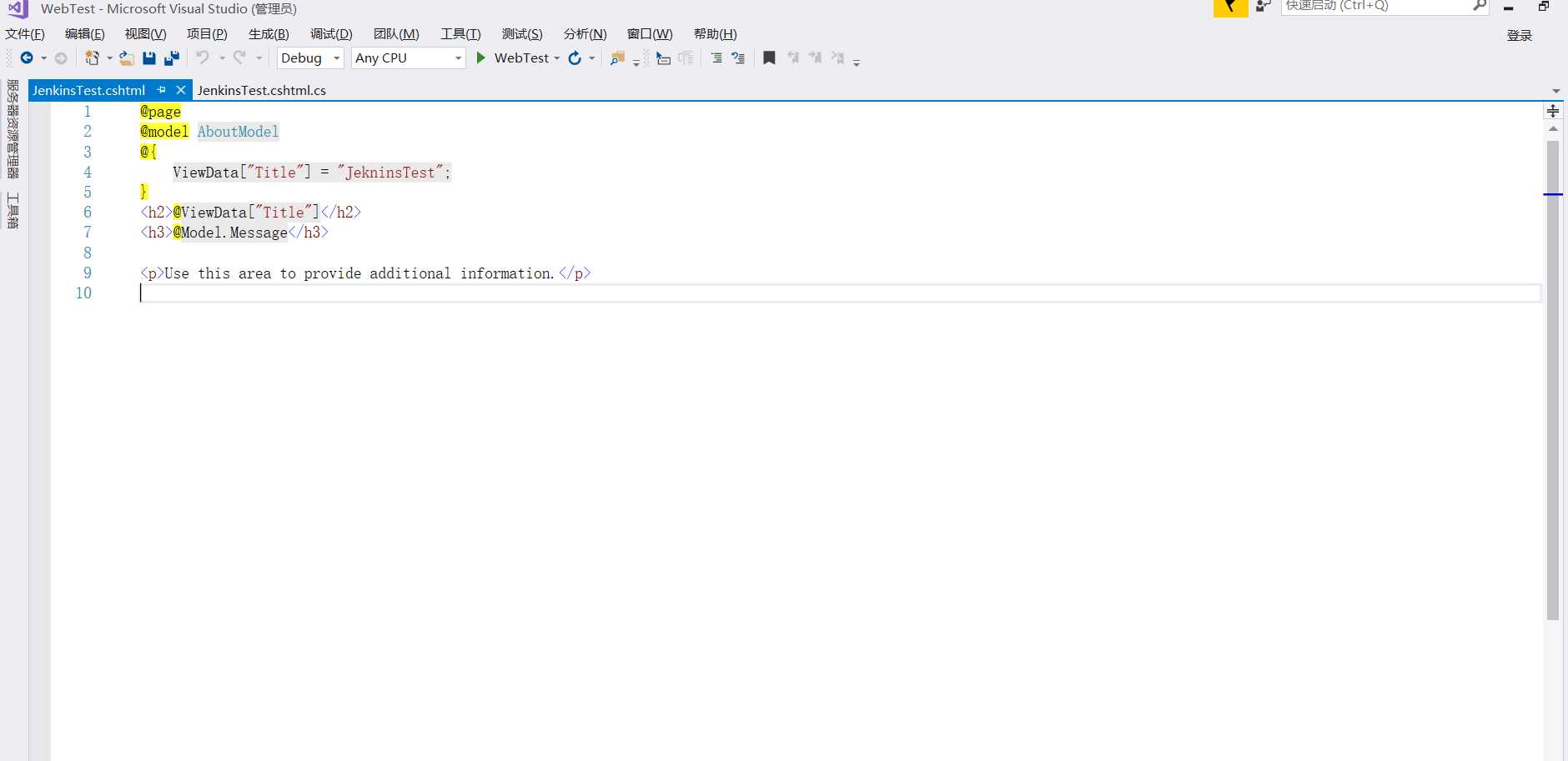The image size is (1568, 761).
Task: Go to previous bookmark icon
Action: point(792,58)
